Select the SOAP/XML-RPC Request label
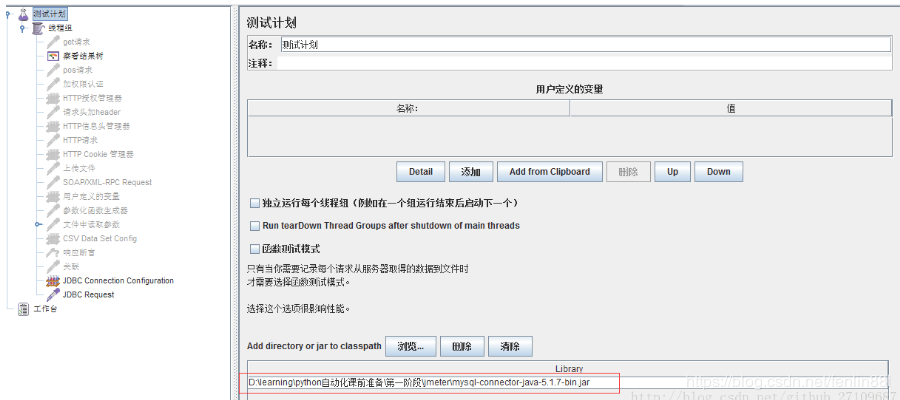 [107, 182]
